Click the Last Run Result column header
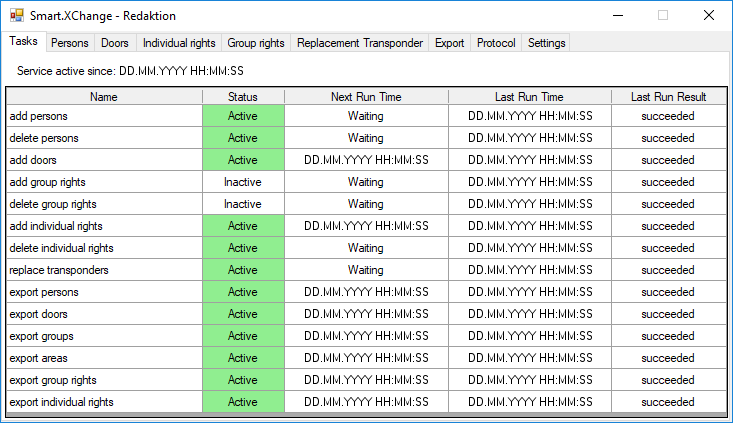Screen dimensions: 733x423 click(668, 97)
